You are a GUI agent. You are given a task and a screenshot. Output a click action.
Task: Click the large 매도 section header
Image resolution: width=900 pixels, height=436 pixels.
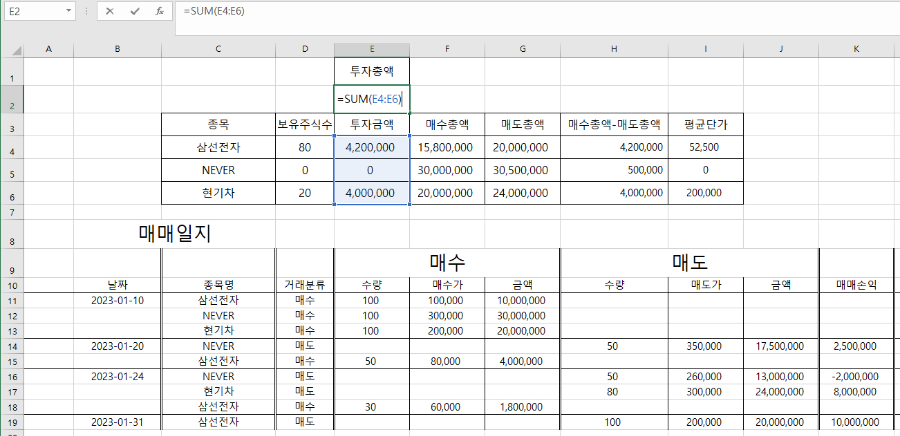689,262
